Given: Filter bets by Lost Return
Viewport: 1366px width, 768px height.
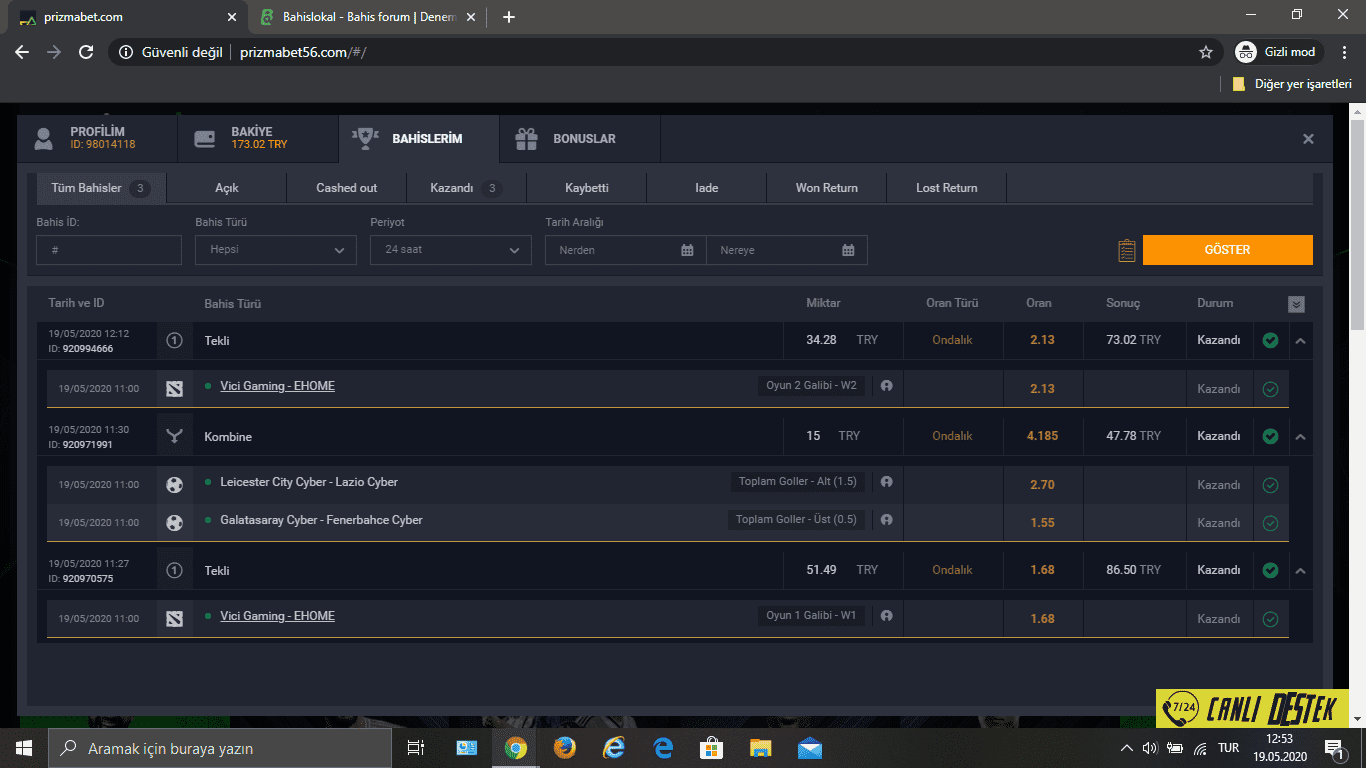Looking at the screenshot, I should coord(947,188).
